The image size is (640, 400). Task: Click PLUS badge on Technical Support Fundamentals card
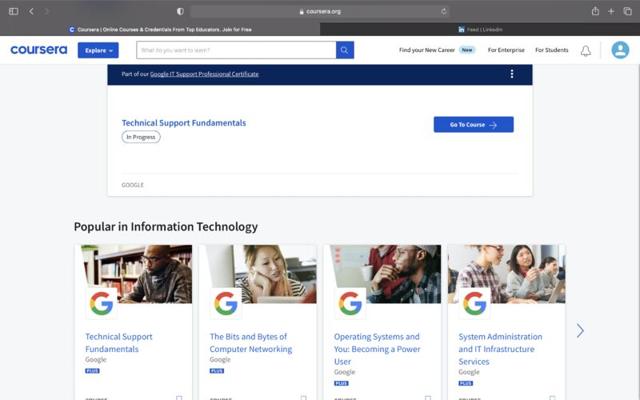[92, 371]
